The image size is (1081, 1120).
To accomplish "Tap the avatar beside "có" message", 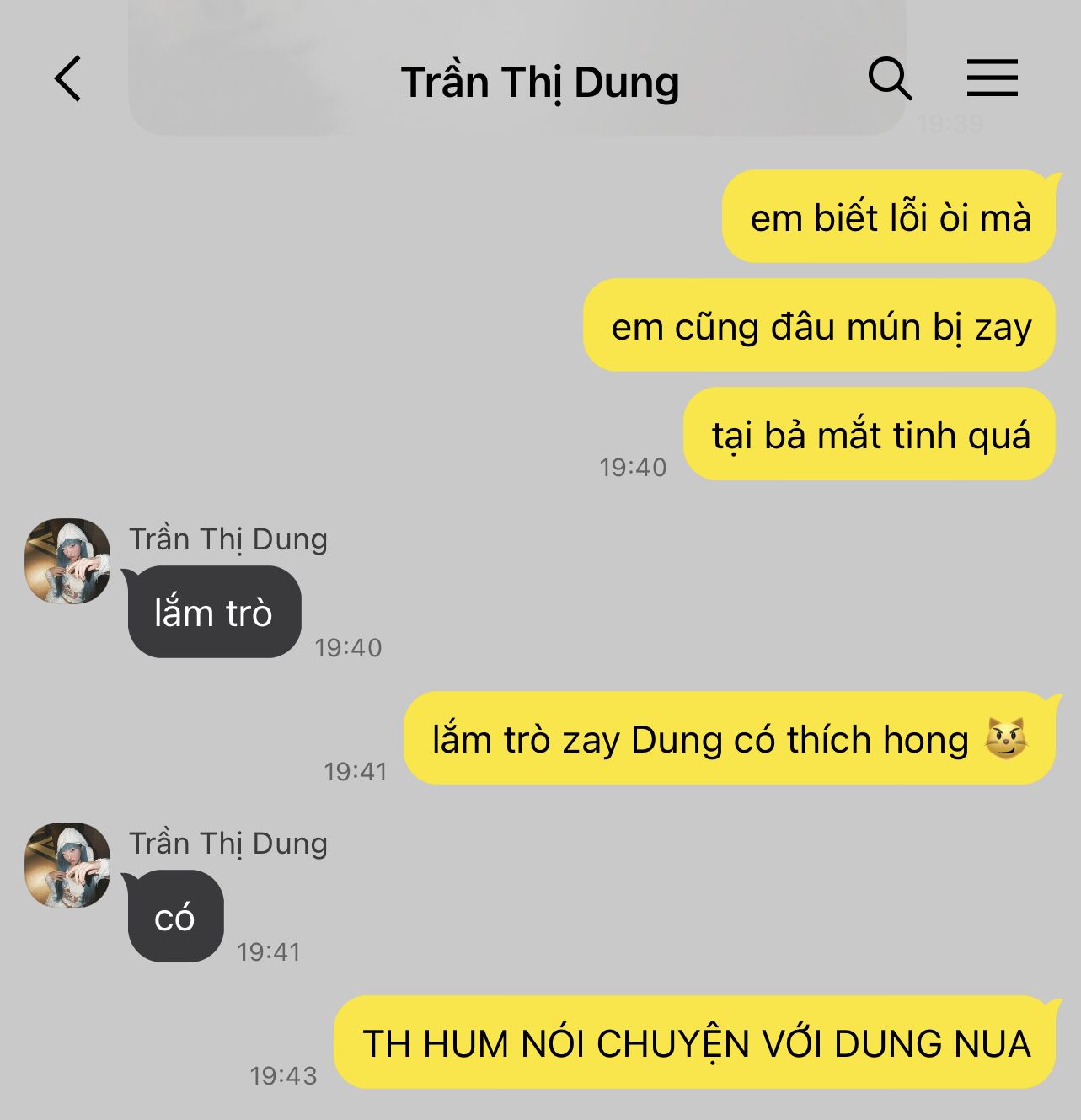I will click(67, 865).
